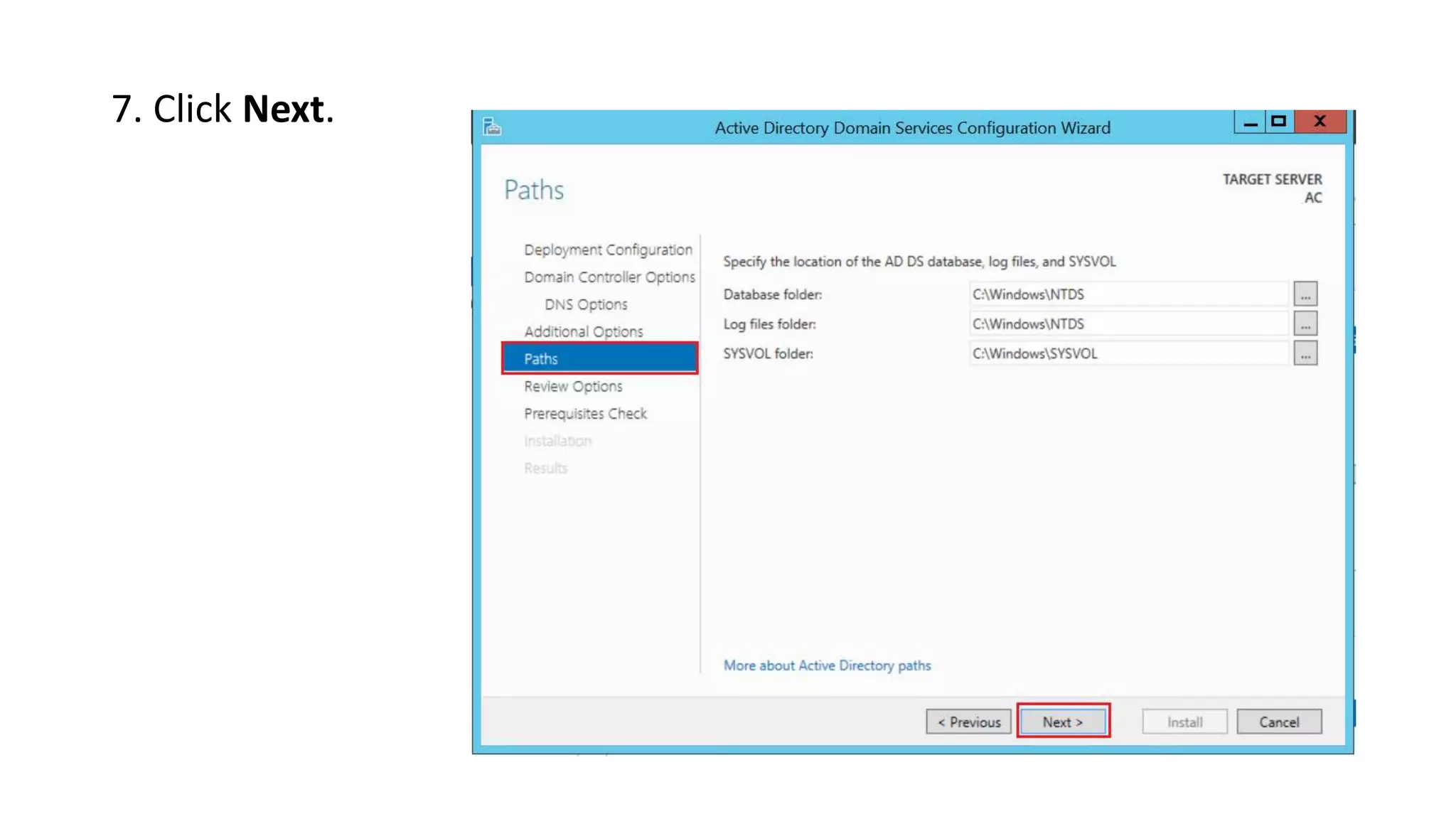Screen dimensions: 1456x819
Task: Open Prerequisites Check step
Action: pyautogui.click(x=585, y=413)
